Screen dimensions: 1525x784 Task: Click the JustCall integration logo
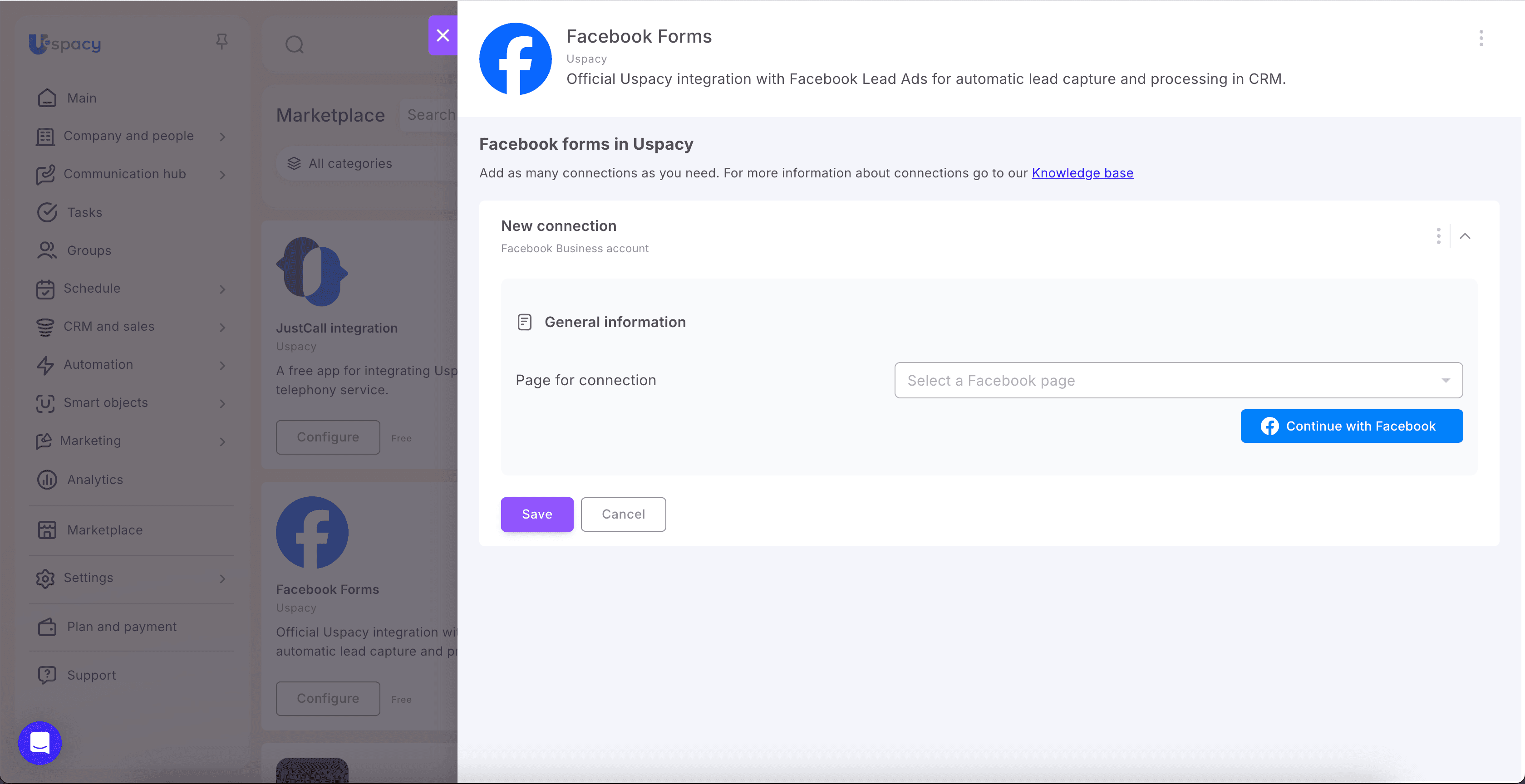[x=312, y=272]
